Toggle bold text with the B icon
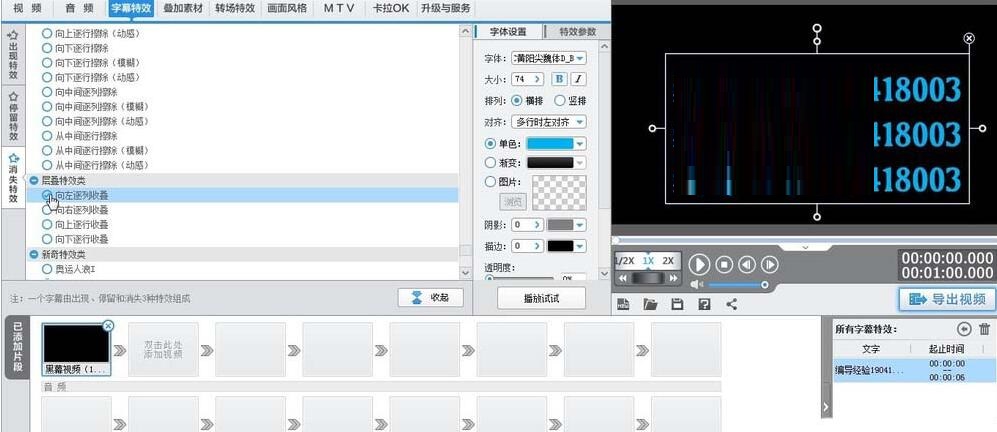The image size is (997, 432). [x=560, y=79]
